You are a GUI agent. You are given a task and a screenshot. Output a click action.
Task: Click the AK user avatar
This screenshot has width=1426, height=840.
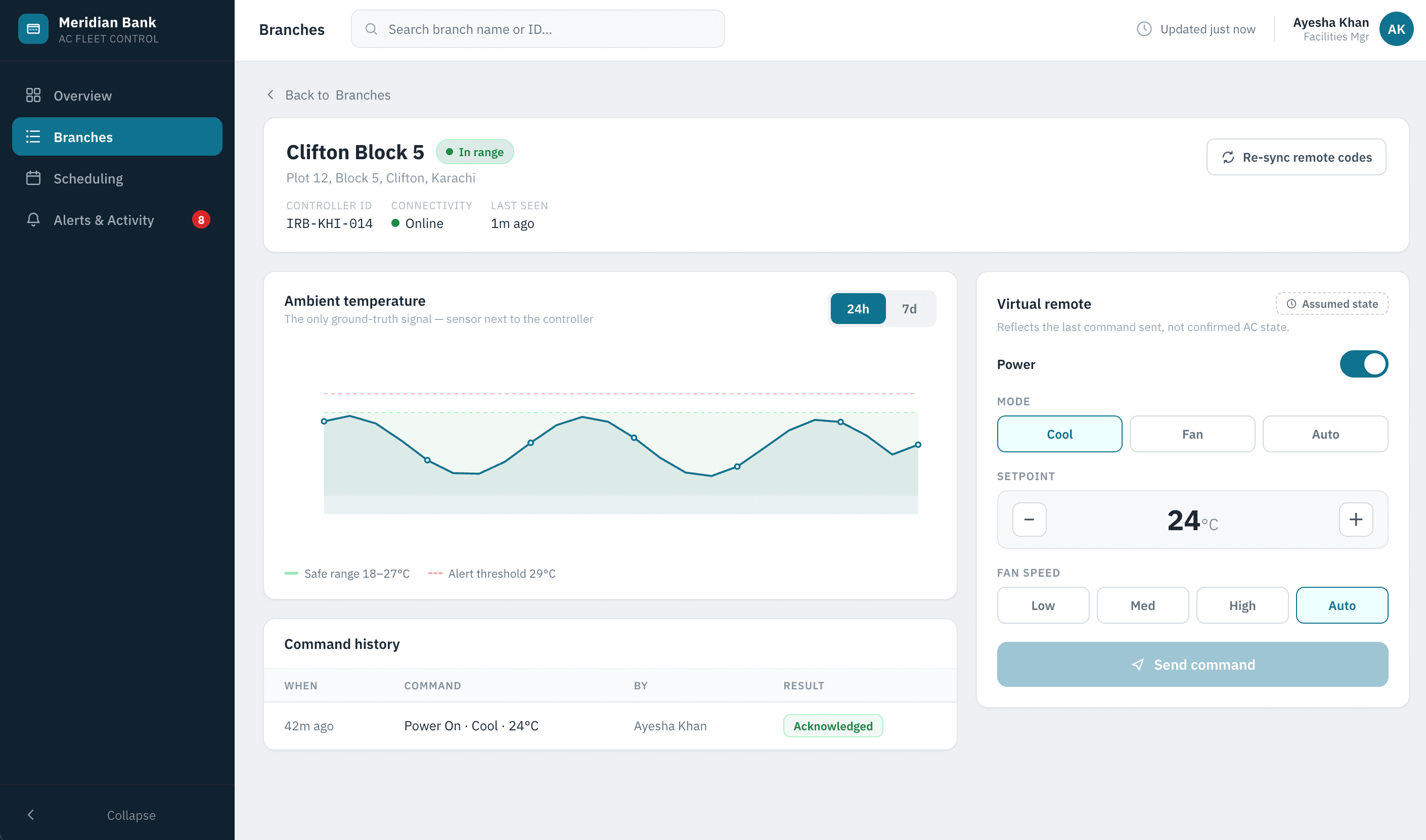click(x=1396, y=29)
